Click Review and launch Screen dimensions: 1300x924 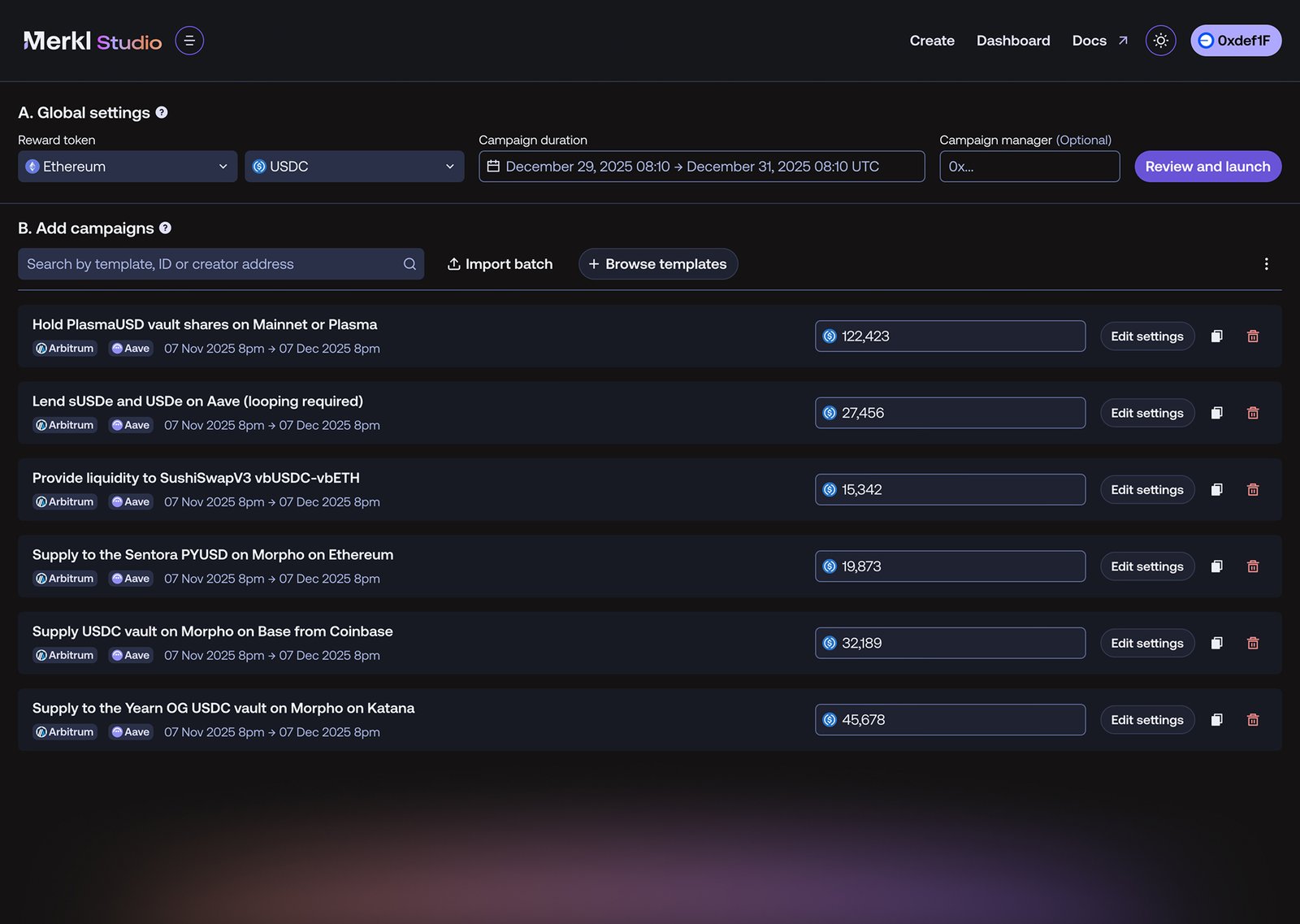pos(1208,167)
